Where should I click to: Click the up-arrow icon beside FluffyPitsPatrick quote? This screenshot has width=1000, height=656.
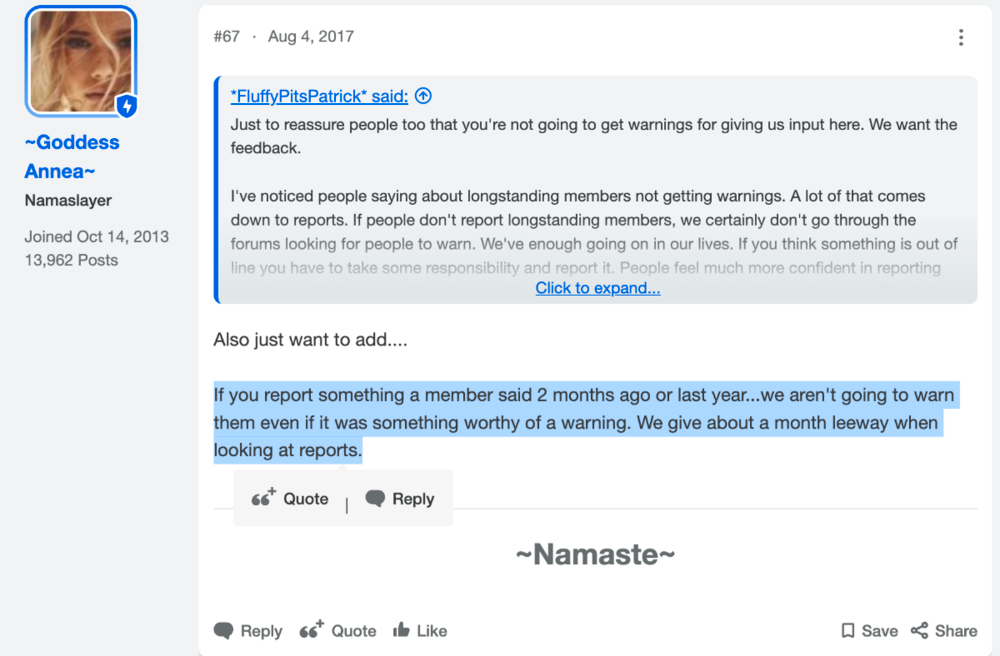[423, 96]
